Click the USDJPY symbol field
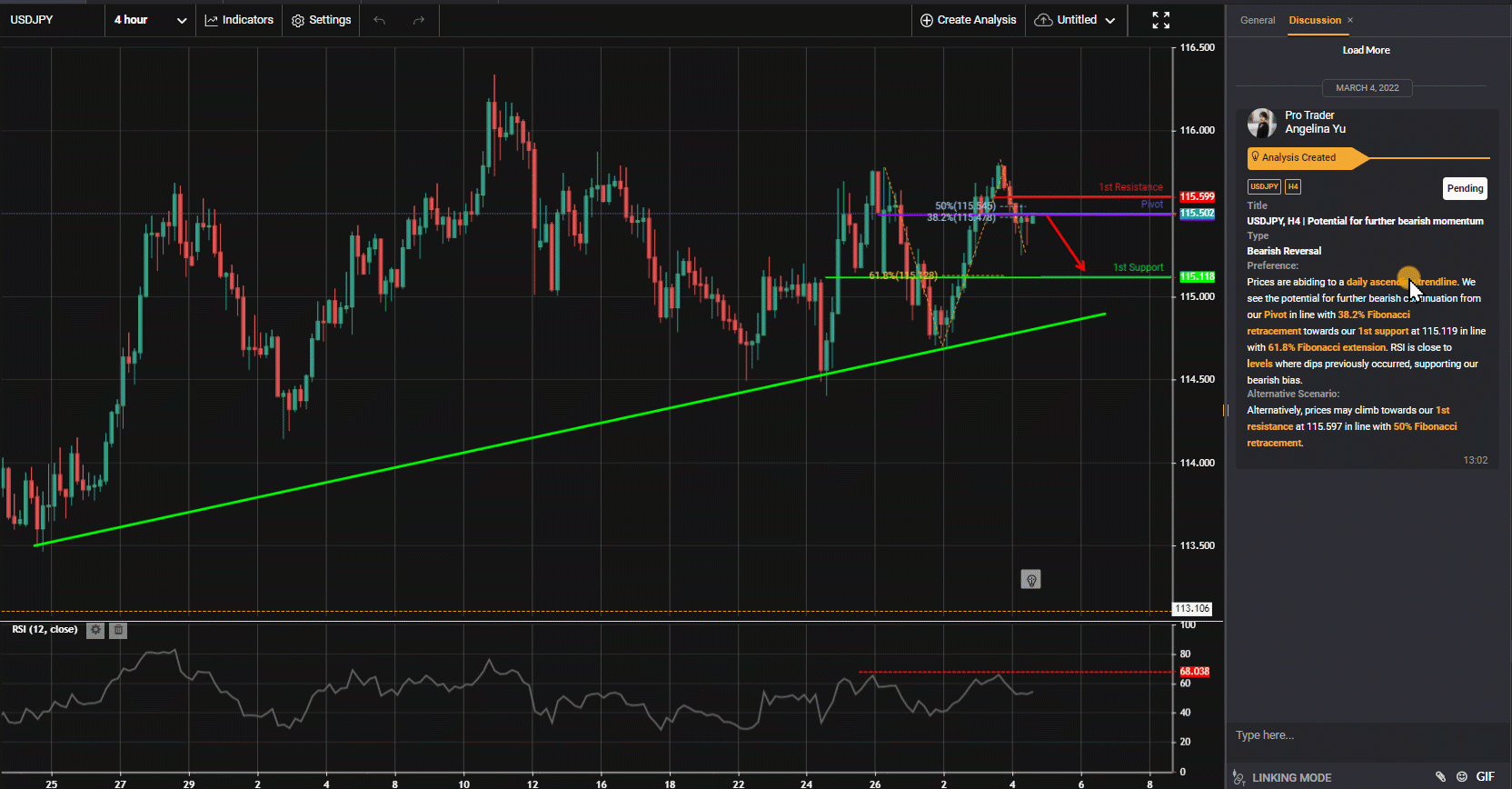The width and height of the screenshot is (1512, 789). pyautogui.click(x=52, y=20)
